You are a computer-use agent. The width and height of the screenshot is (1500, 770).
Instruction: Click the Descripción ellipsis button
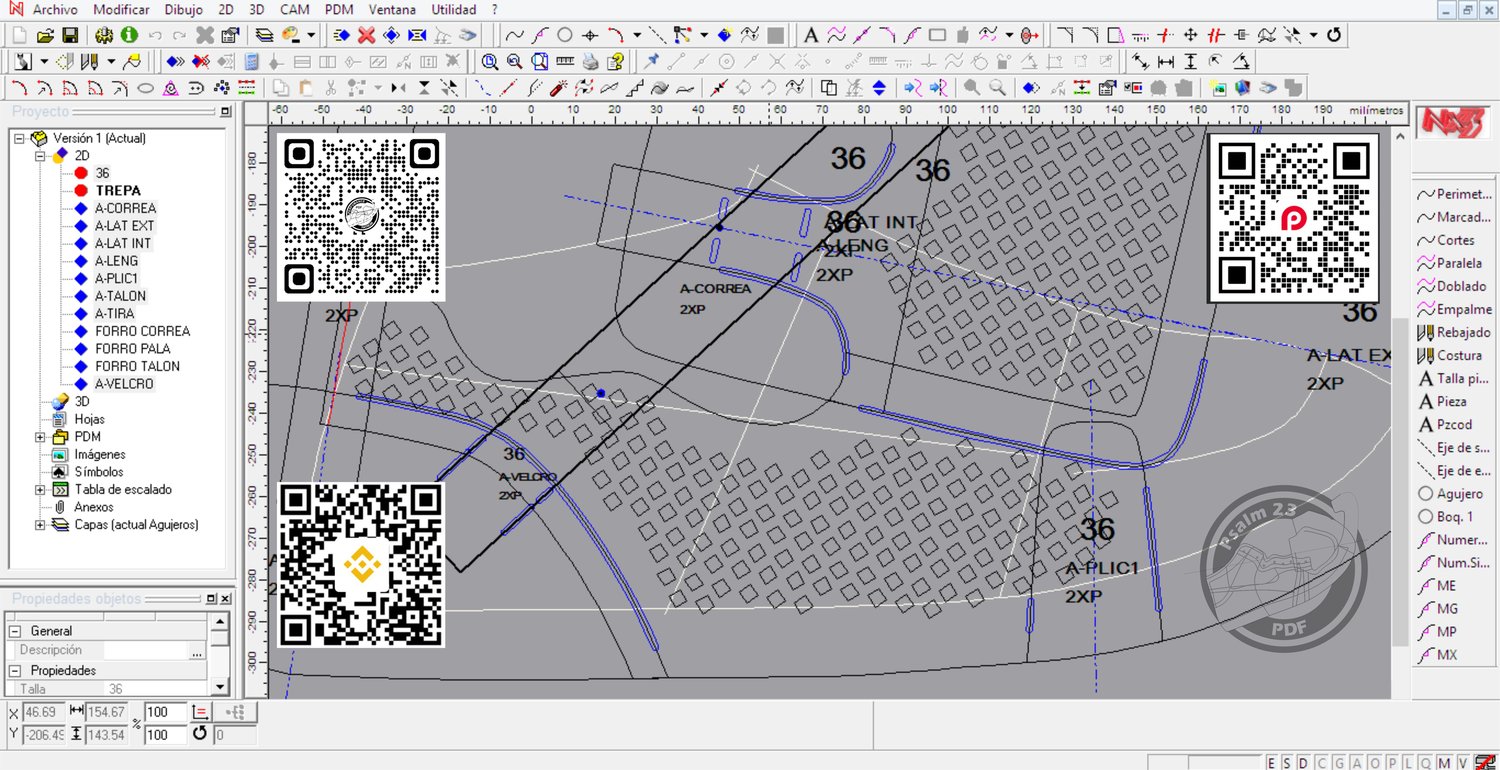(198, 651)
